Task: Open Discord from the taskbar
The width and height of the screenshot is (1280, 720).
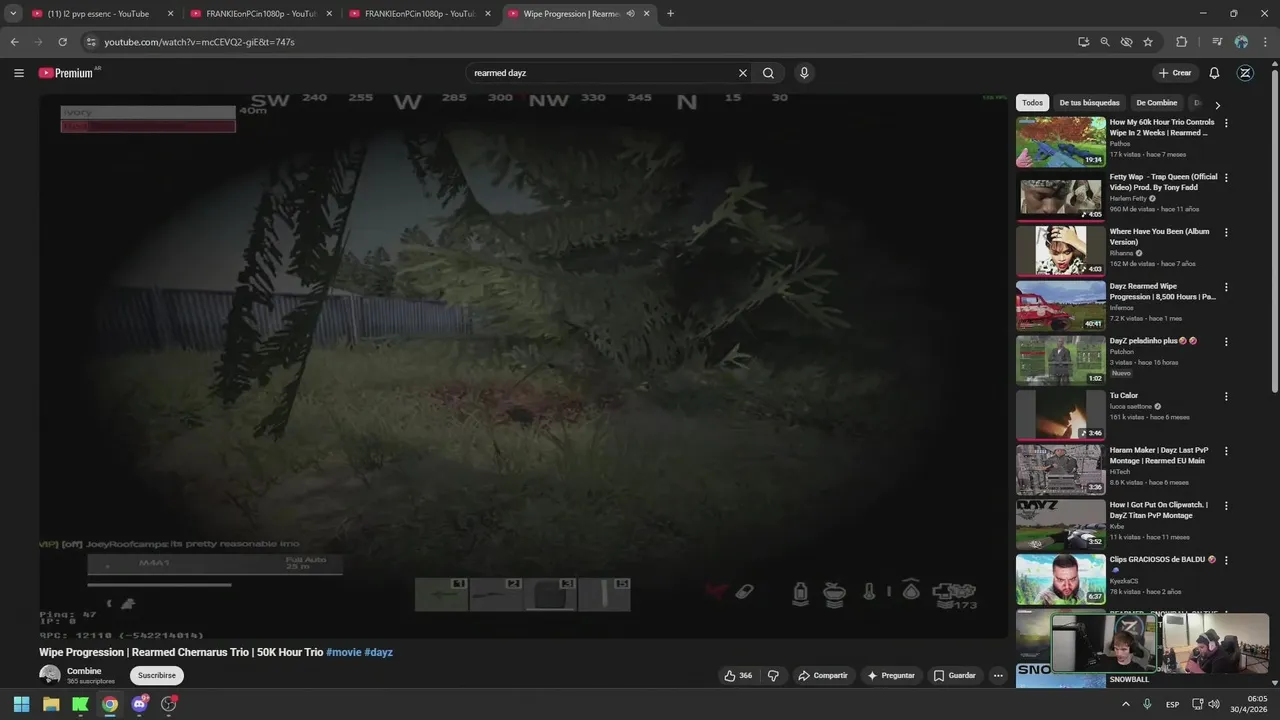Action: coord(139,704)
